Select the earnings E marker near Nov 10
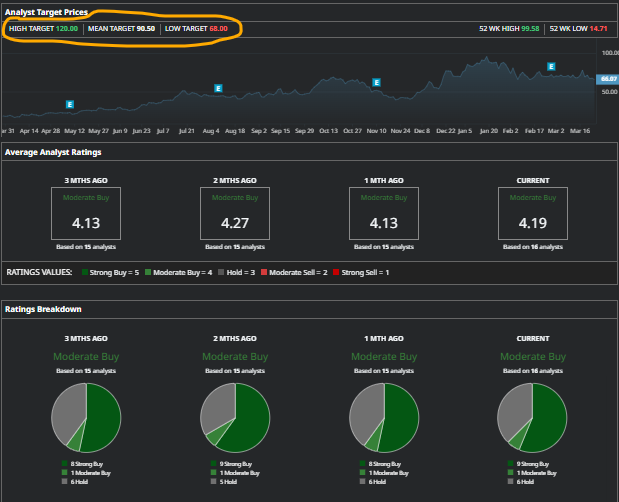Screen dimensions: 619x502 click(376, 83)
